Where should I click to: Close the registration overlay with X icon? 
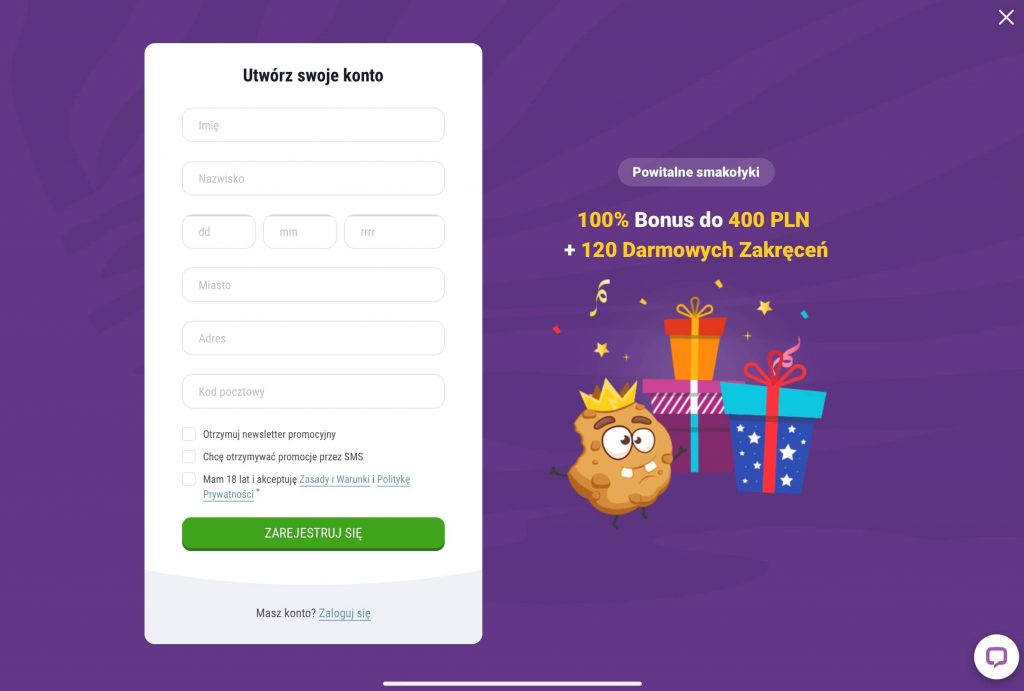tap(1006, 17)
